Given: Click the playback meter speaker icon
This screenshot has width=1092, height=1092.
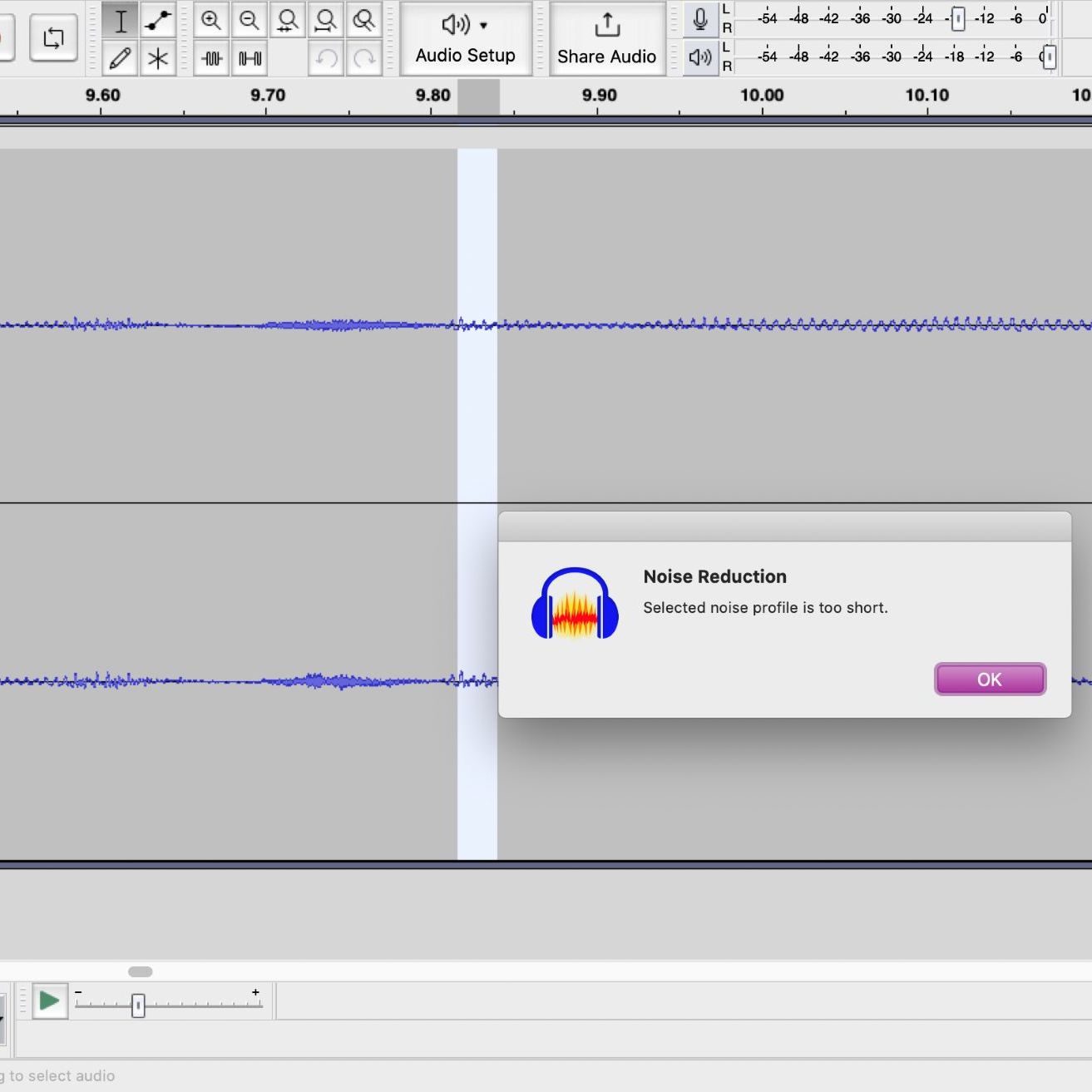Looking at the screenshot, I should click(x=700, y=57).
